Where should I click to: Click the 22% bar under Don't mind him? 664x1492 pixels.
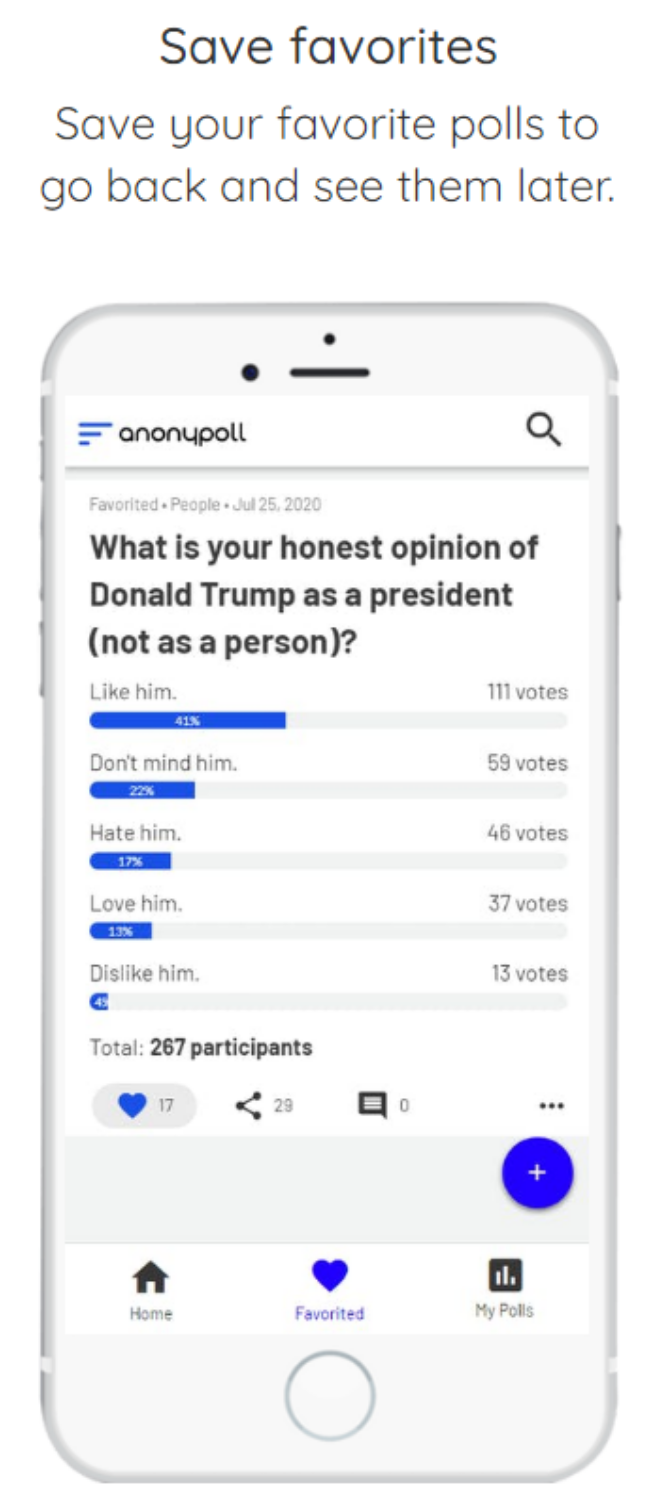click(x=143, y=790)
